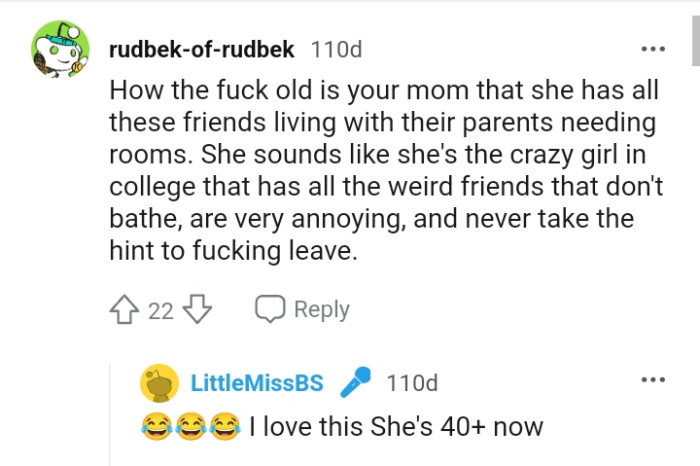Open three-dot menu on LittleMissBS's reply
700x466 pixels.
coord(653,380)
